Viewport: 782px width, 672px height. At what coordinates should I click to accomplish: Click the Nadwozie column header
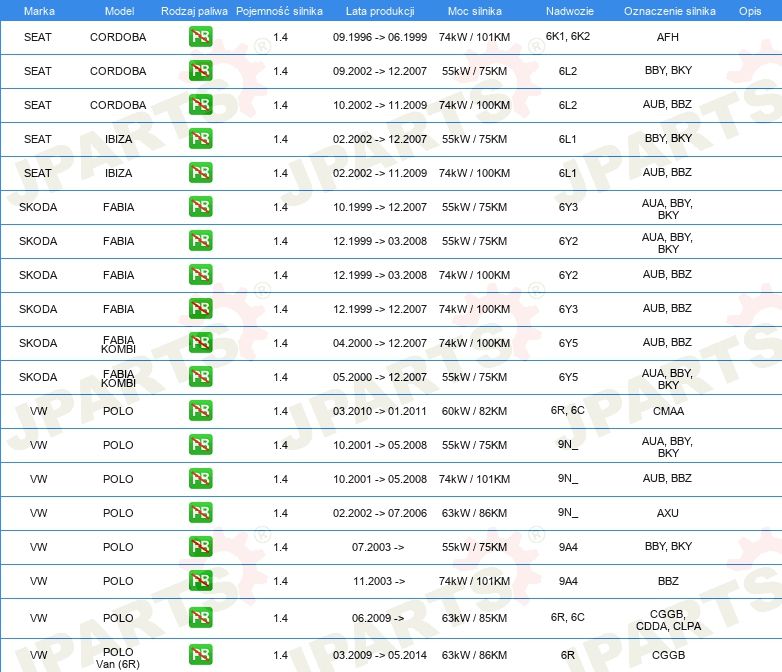point(570,11)
